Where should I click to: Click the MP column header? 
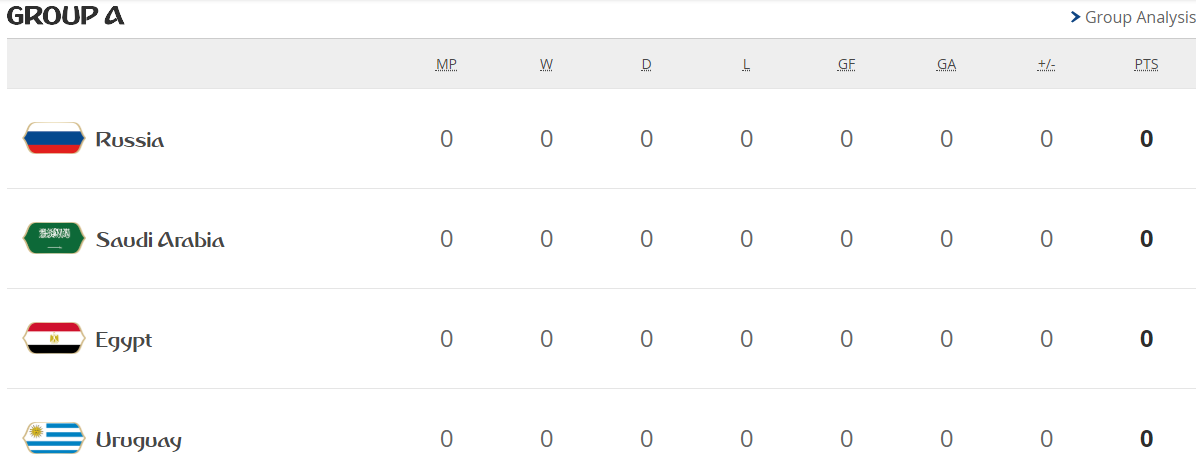click(446, 65)
